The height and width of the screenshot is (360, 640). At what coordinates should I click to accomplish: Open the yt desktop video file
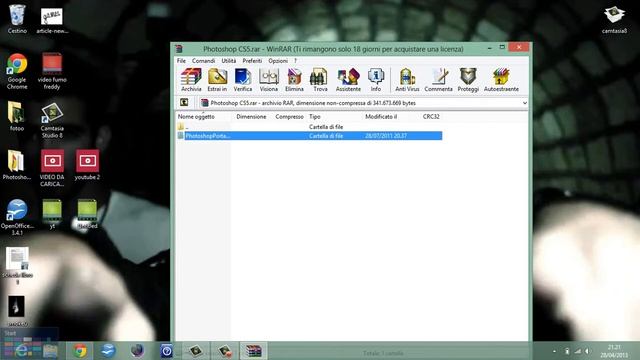(x=52, y=214)
